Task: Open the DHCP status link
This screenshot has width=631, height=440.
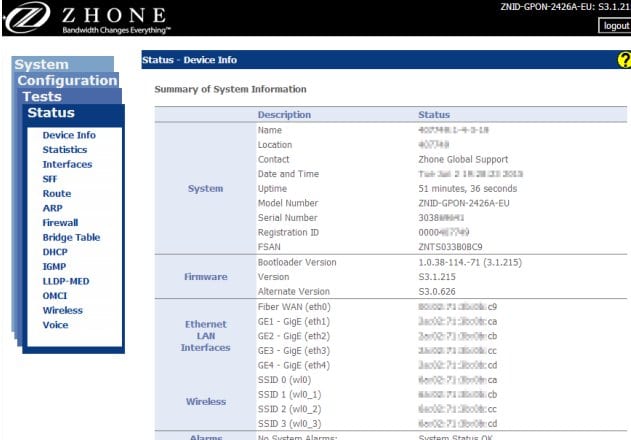Action: click(55, 252)
